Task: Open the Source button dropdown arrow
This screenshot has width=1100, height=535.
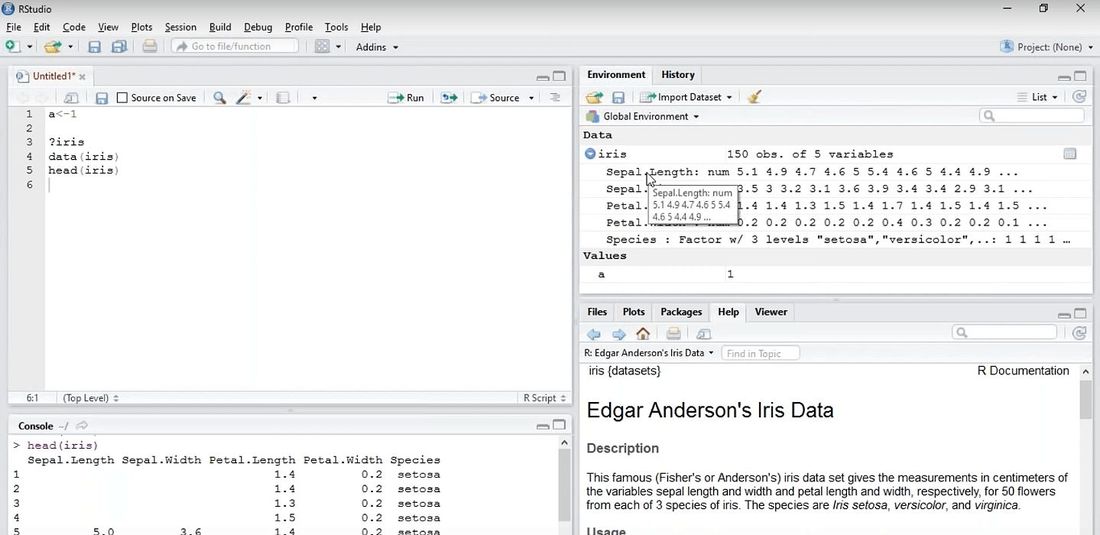Action: (x=531, y=98)
